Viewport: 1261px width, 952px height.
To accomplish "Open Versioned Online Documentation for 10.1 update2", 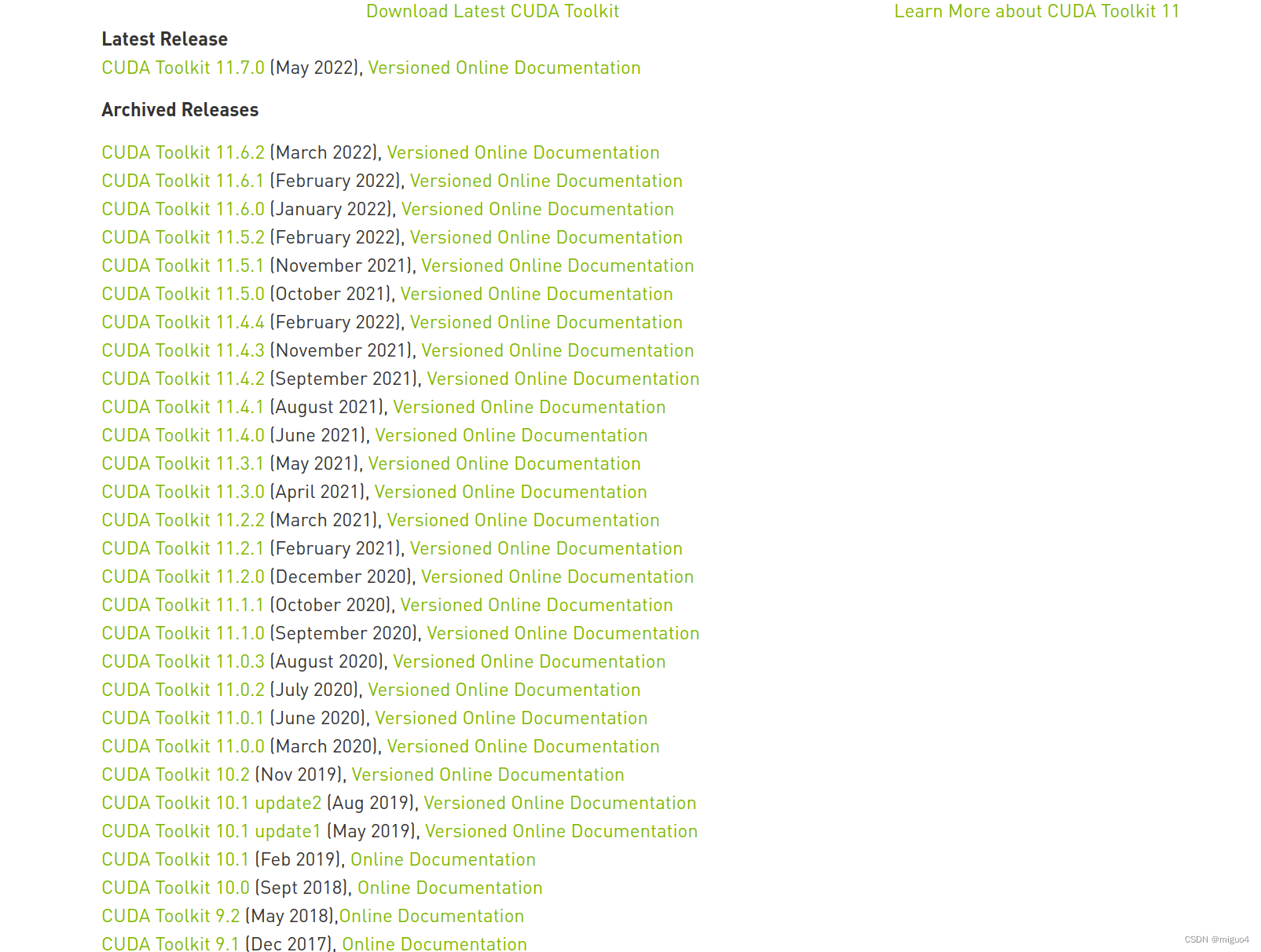I will tap(560, 803).
